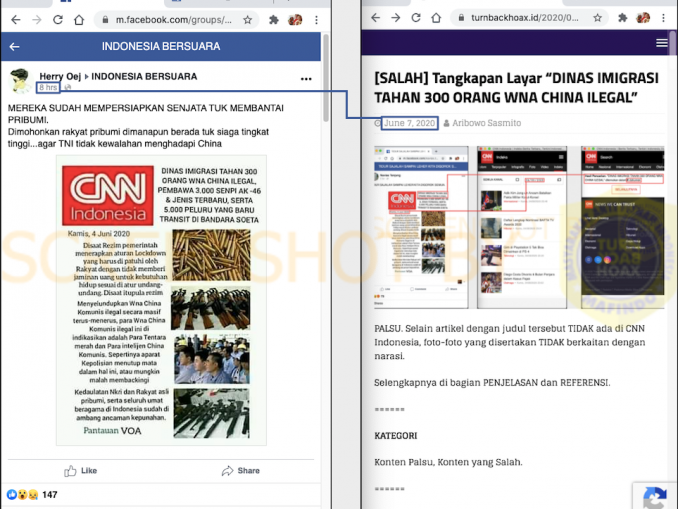Select 'Selengkapnya di bagian PENJELASAN dan REFERENSI.' text
This screenshot has width=678, height=509.
(x=492, y=383)
